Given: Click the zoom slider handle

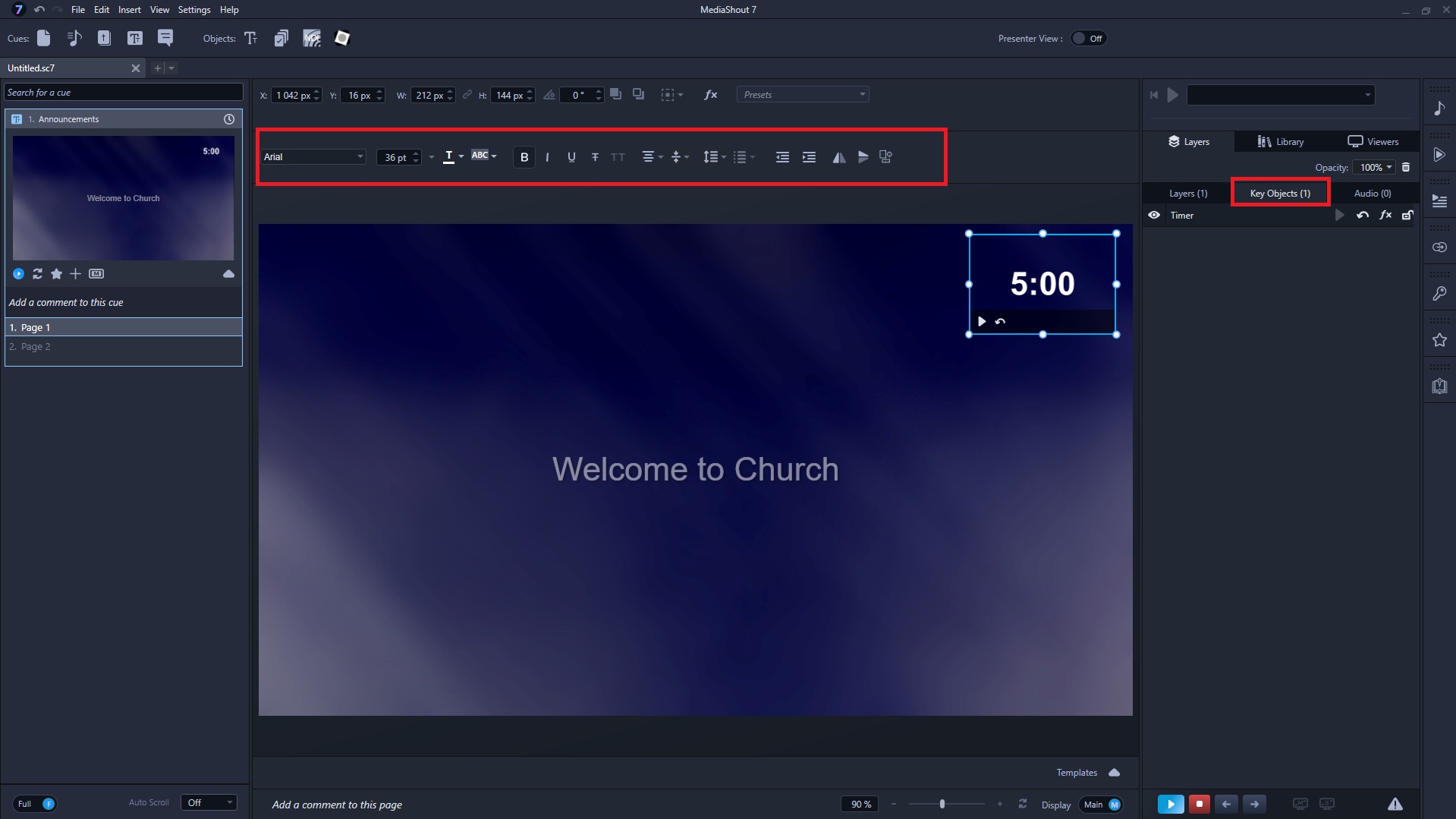Looking at the screenshot, I should pos(942,804).
